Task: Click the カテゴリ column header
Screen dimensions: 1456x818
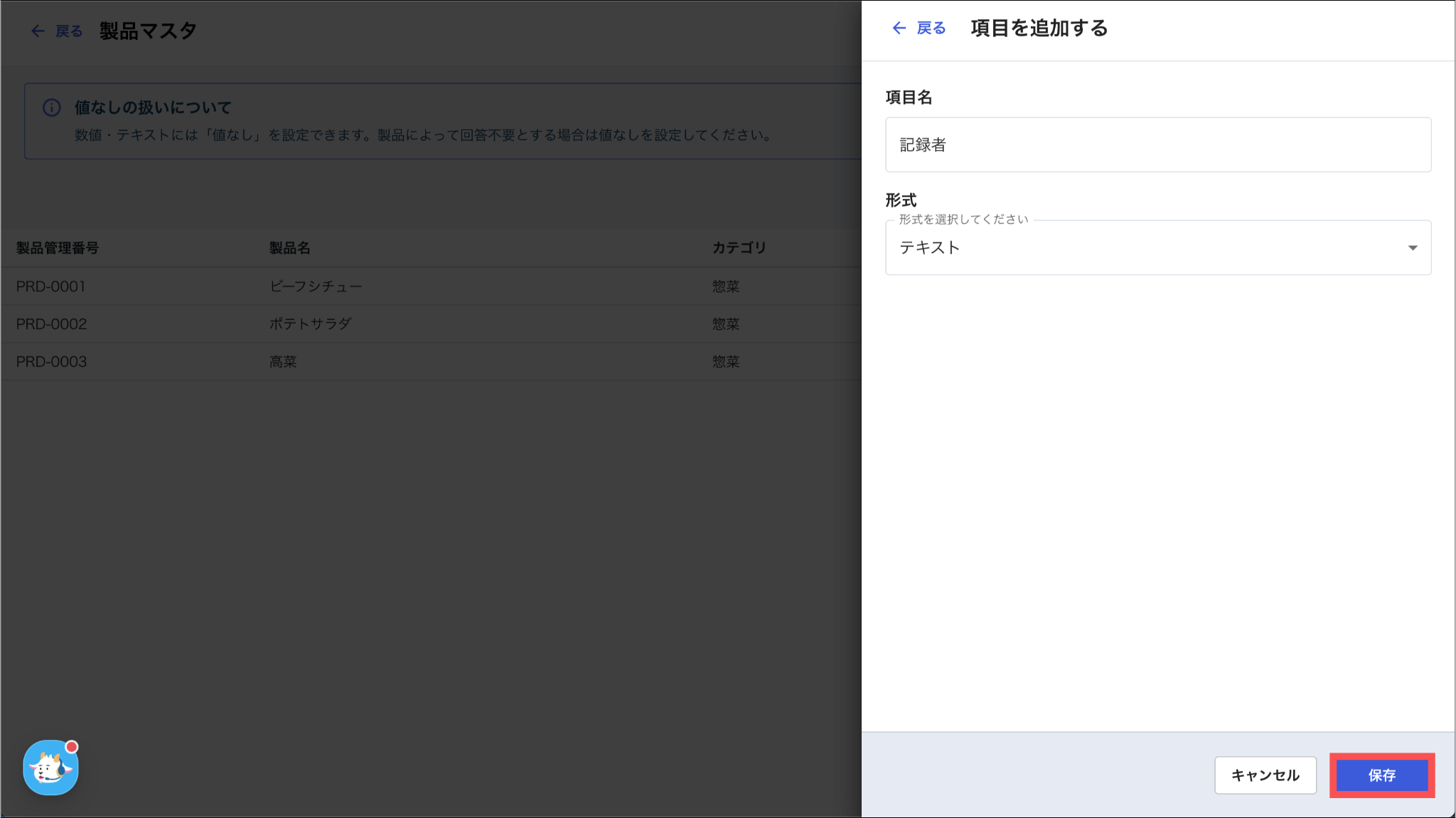Action: tap(739, 248)
